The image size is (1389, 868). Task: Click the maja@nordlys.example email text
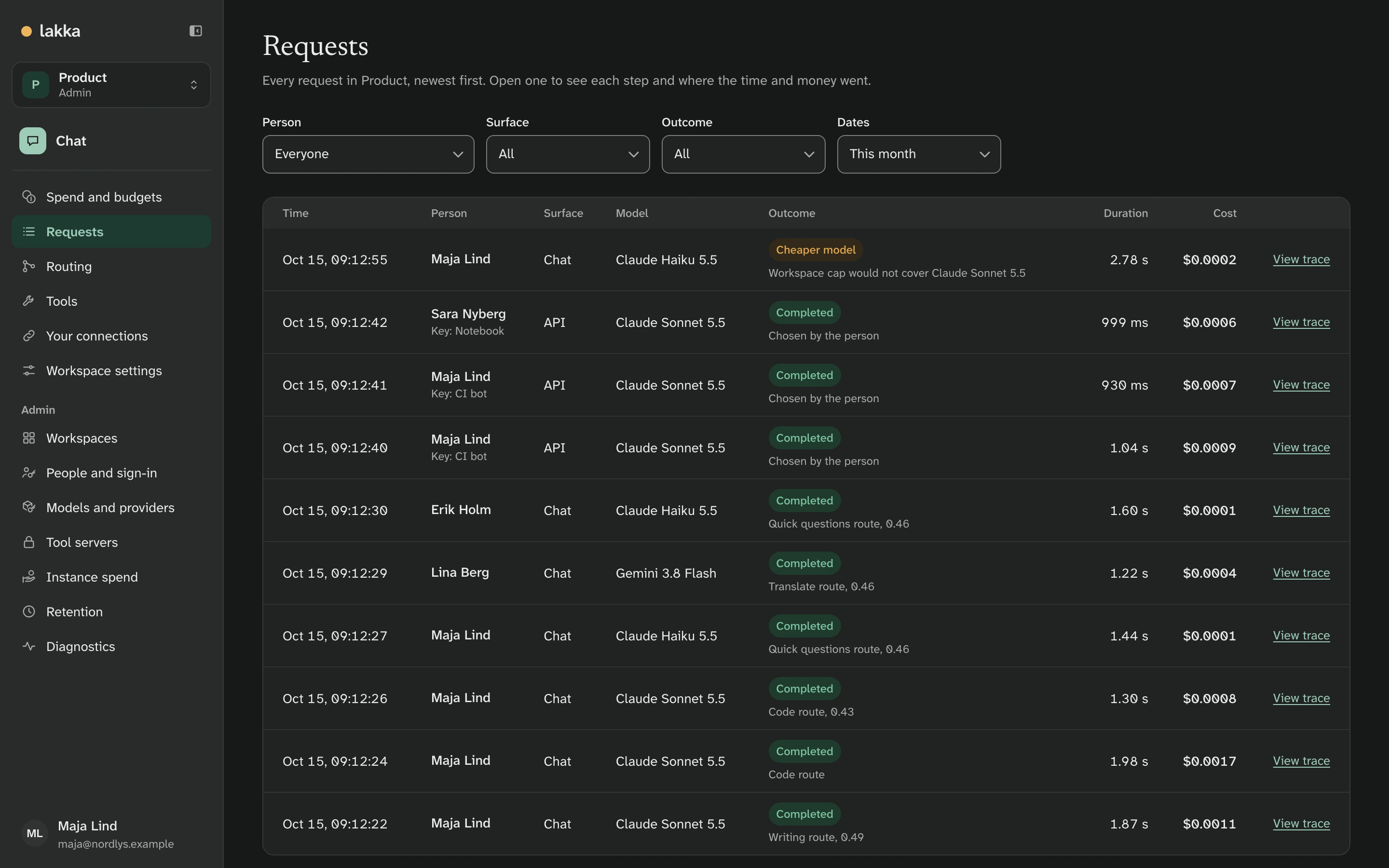116,844
